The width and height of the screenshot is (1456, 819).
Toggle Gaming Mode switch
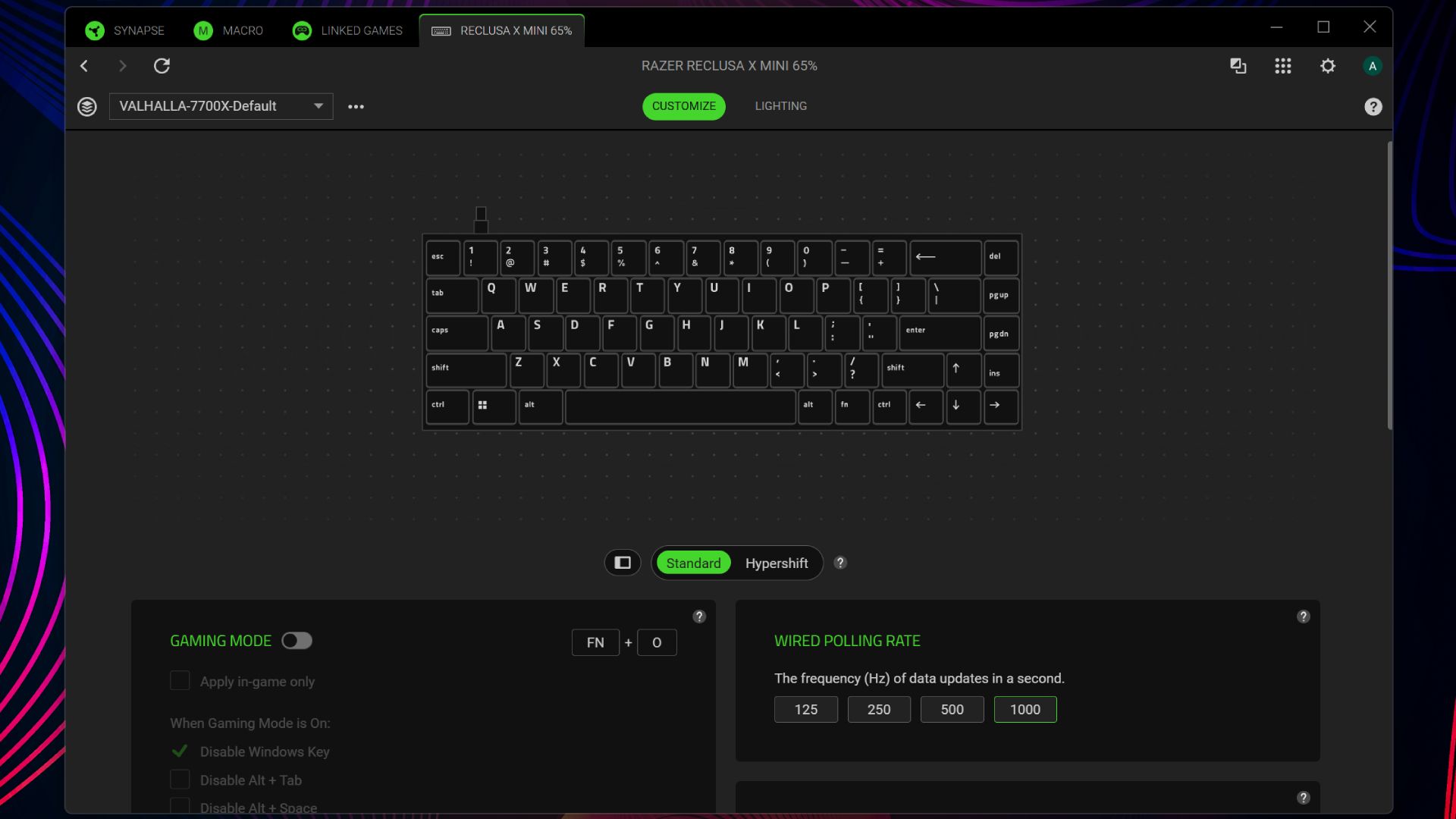point(297,641)
